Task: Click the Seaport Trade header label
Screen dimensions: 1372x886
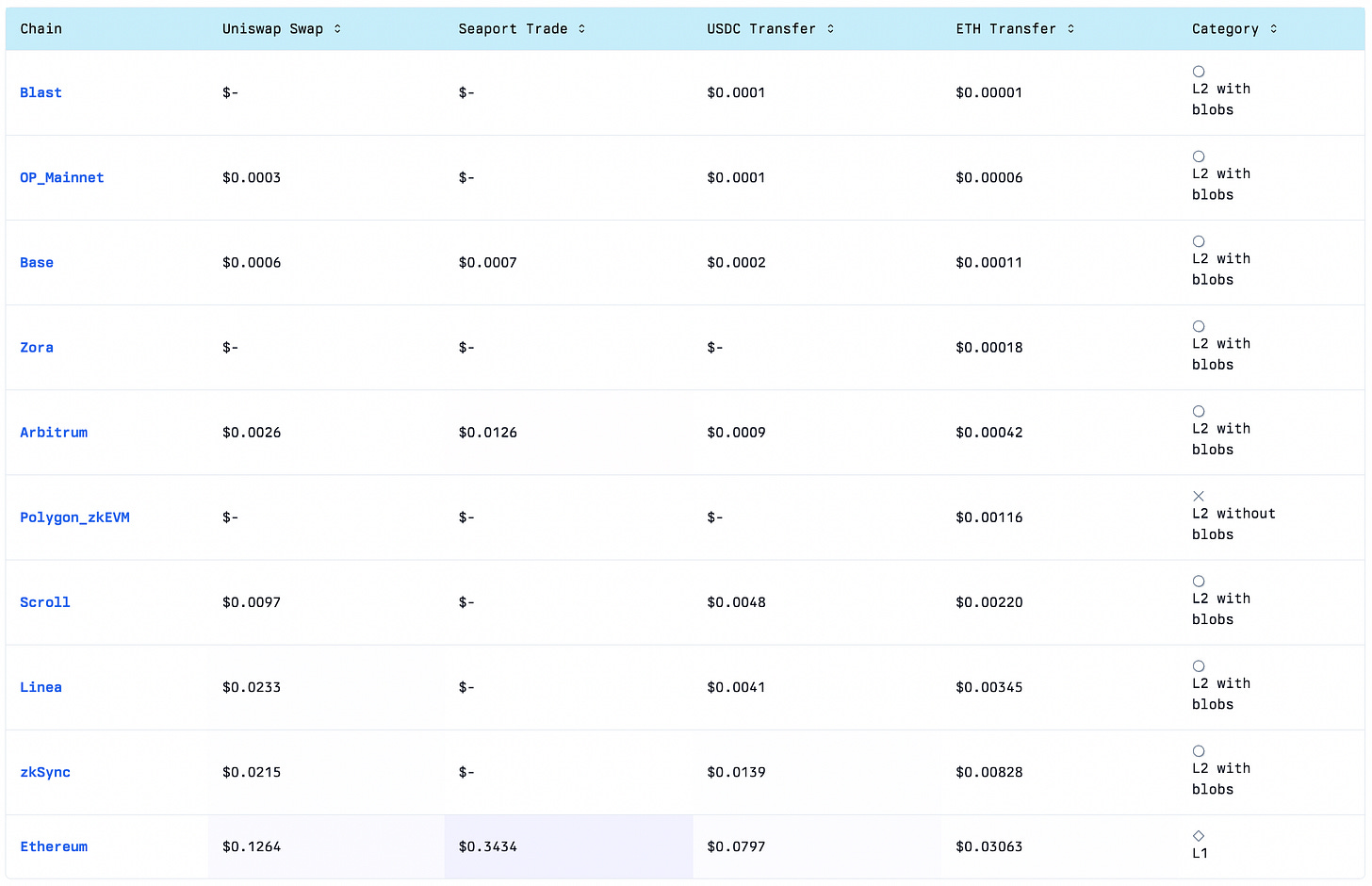Action: tap(513, 29)
